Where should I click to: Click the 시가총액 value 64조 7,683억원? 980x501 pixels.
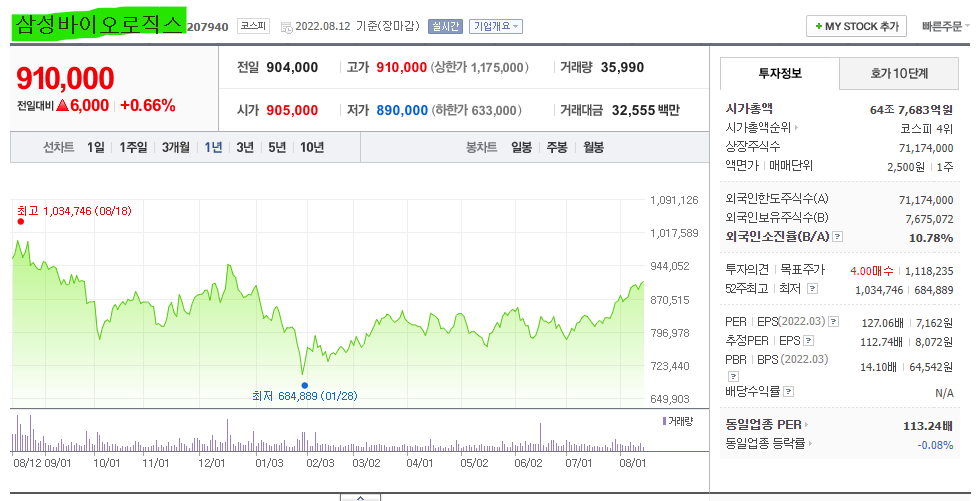tap(911, 110)
